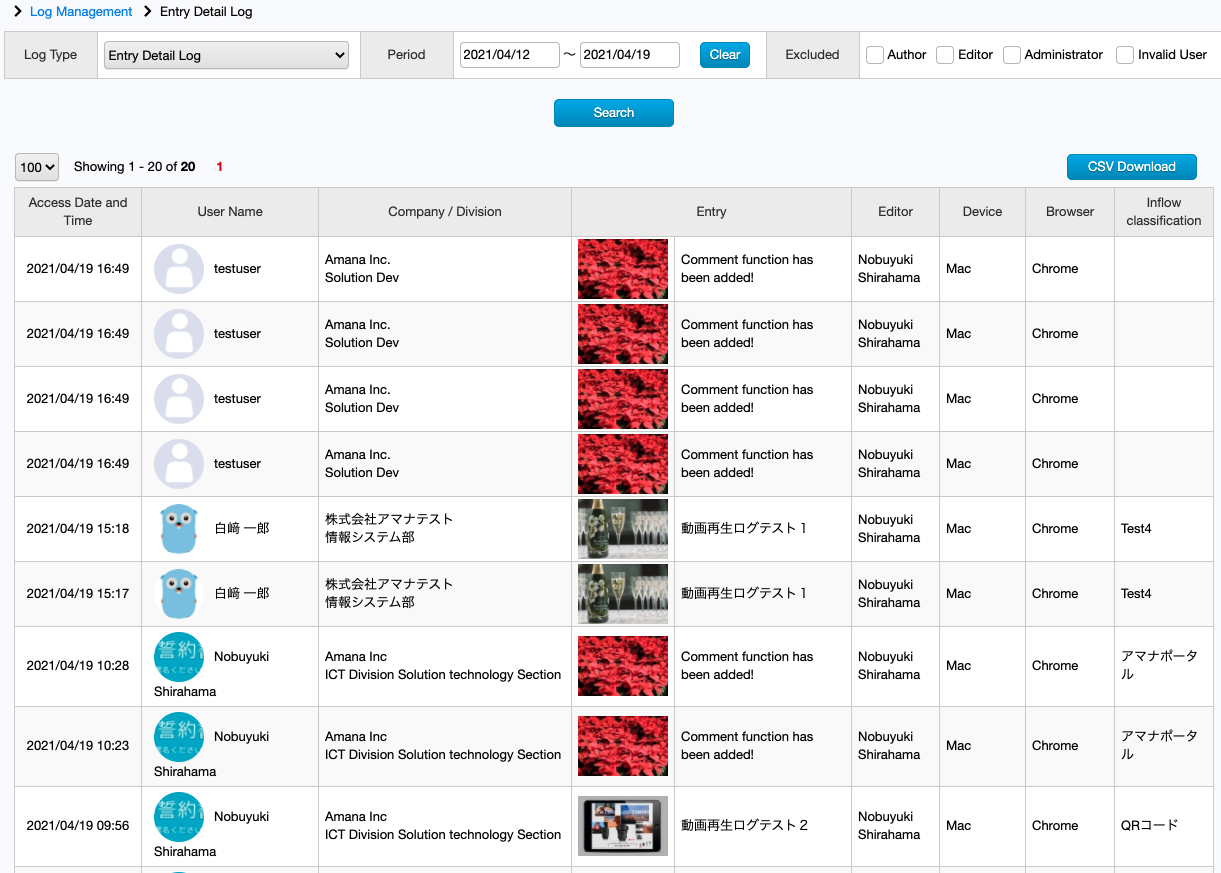Open the red flowers thumbnail at 10:23
Viewport: 1221px width, 873px height.
pos(623,746)
